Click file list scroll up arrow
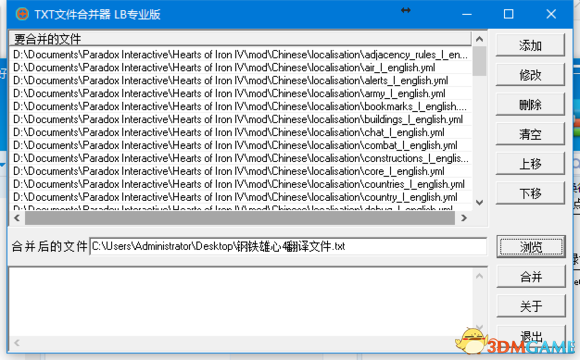Image resolution: width=580 pixels, height=360 pixels. 479,39
